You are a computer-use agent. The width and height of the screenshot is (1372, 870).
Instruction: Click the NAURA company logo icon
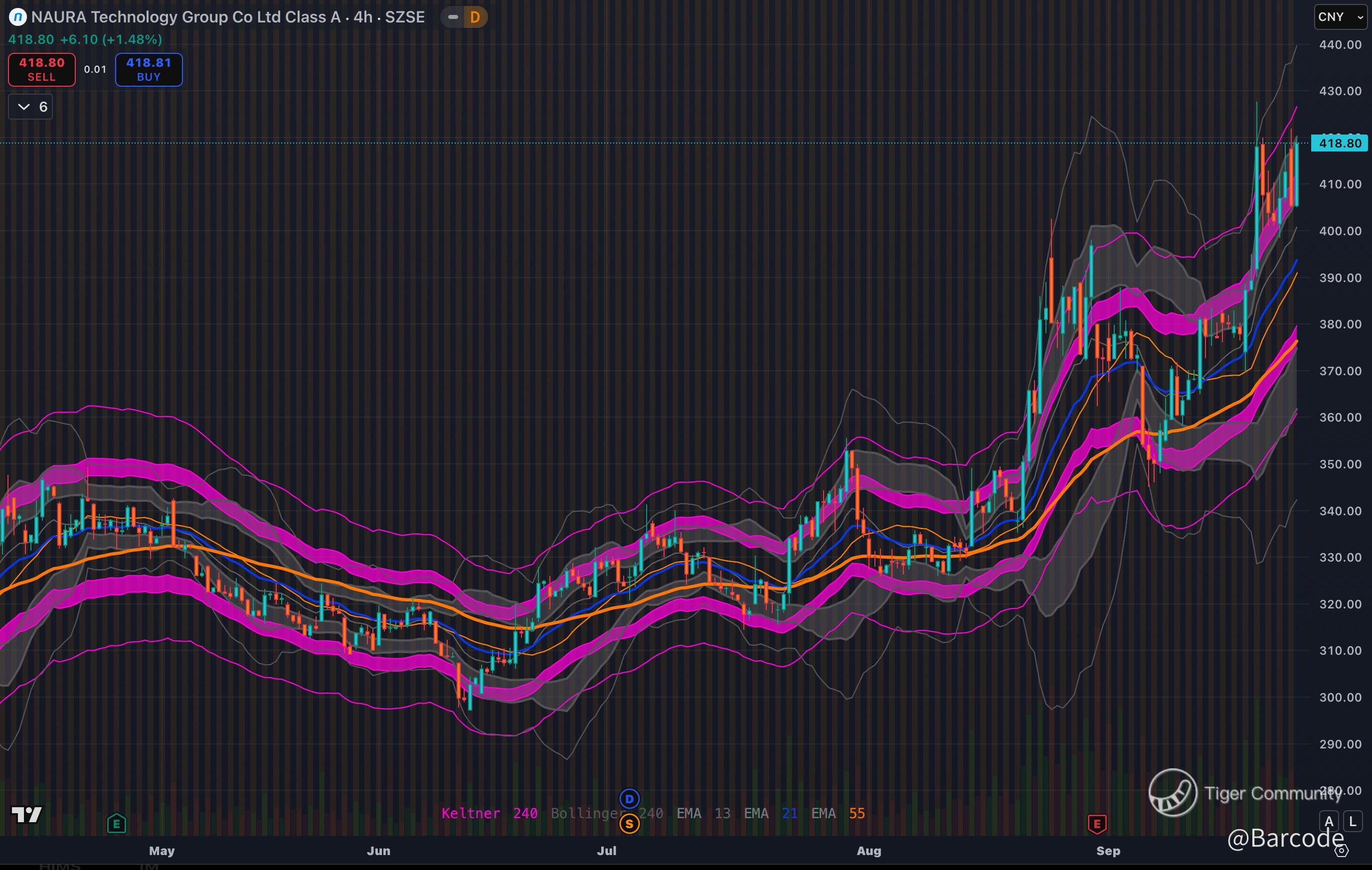pos(17,17)
